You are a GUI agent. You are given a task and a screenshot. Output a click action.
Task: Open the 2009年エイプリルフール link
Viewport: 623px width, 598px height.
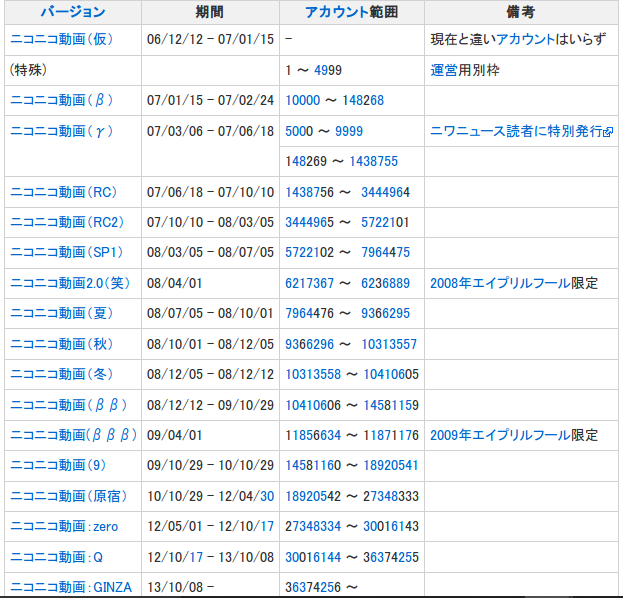[501, 435]
